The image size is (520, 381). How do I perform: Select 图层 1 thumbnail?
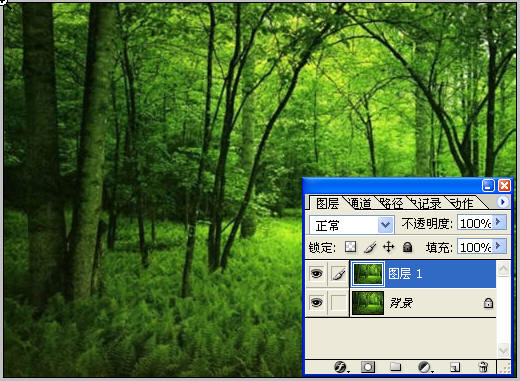[368, 274]
